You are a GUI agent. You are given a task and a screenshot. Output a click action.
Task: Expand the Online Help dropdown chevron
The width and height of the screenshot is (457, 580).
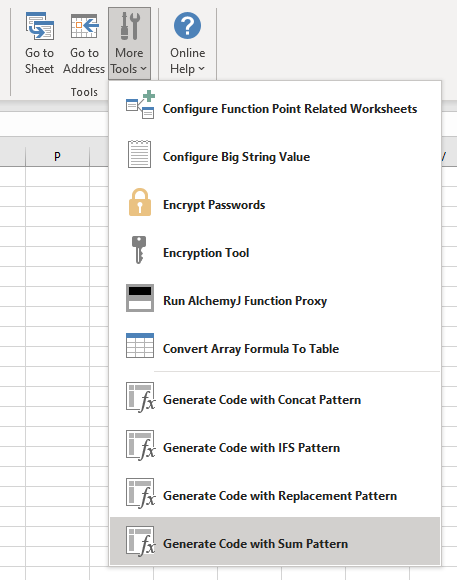click(201, 69)
